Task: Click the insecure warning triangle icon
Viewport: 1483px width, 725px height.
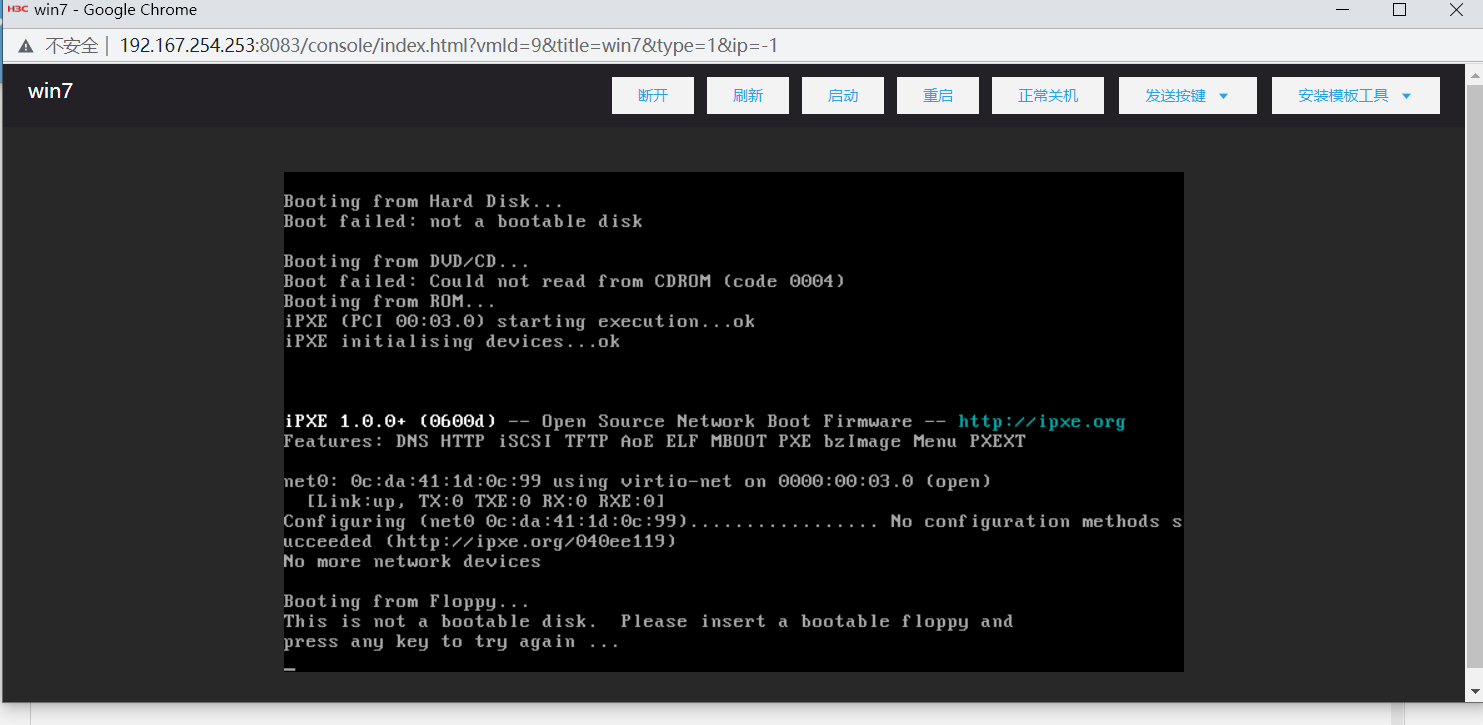Action: tap(25, 46)
